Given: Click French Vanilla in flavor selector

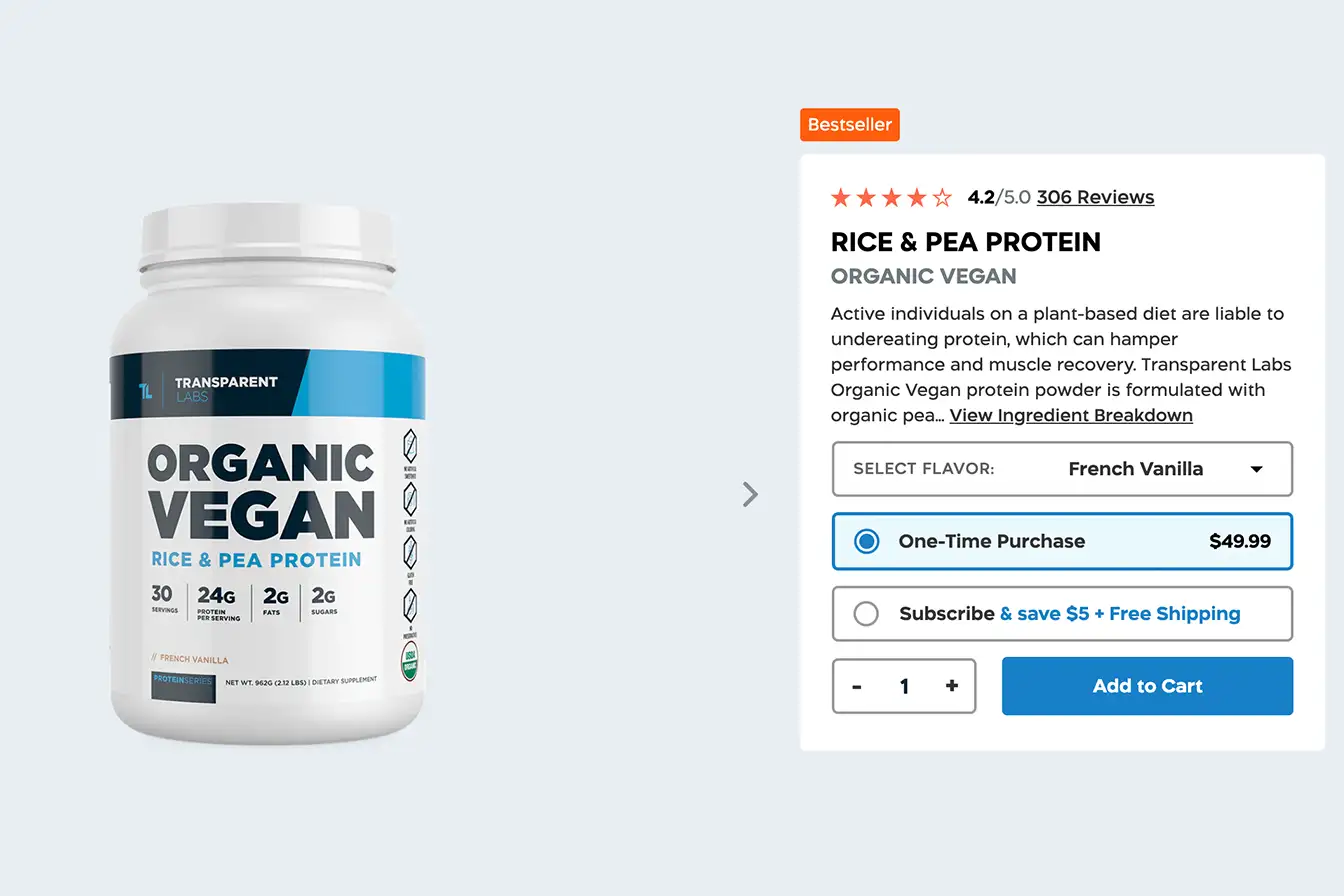Looking at the screenshot, I should pyautogui.click(x=1135, y=469).
